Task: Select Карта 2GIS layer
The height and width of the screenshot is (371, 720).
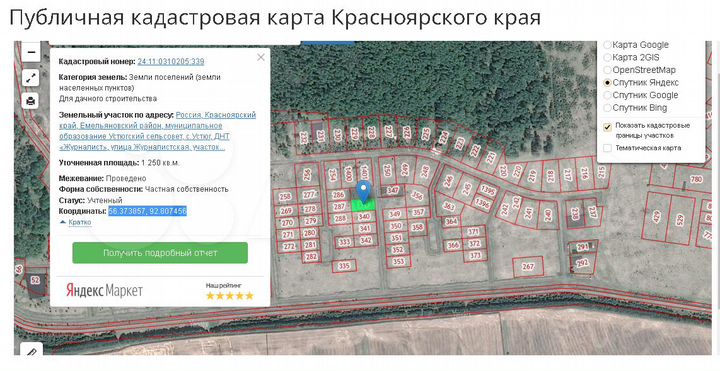Action: (x=607, y=57)
